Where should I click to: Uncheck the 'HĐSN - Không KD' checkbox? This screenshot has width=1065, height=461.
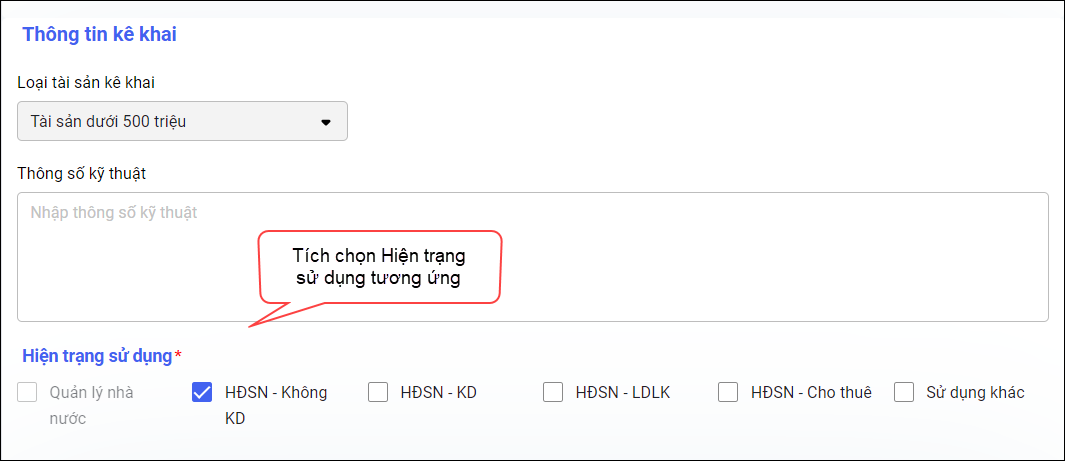tap(202, 392)
